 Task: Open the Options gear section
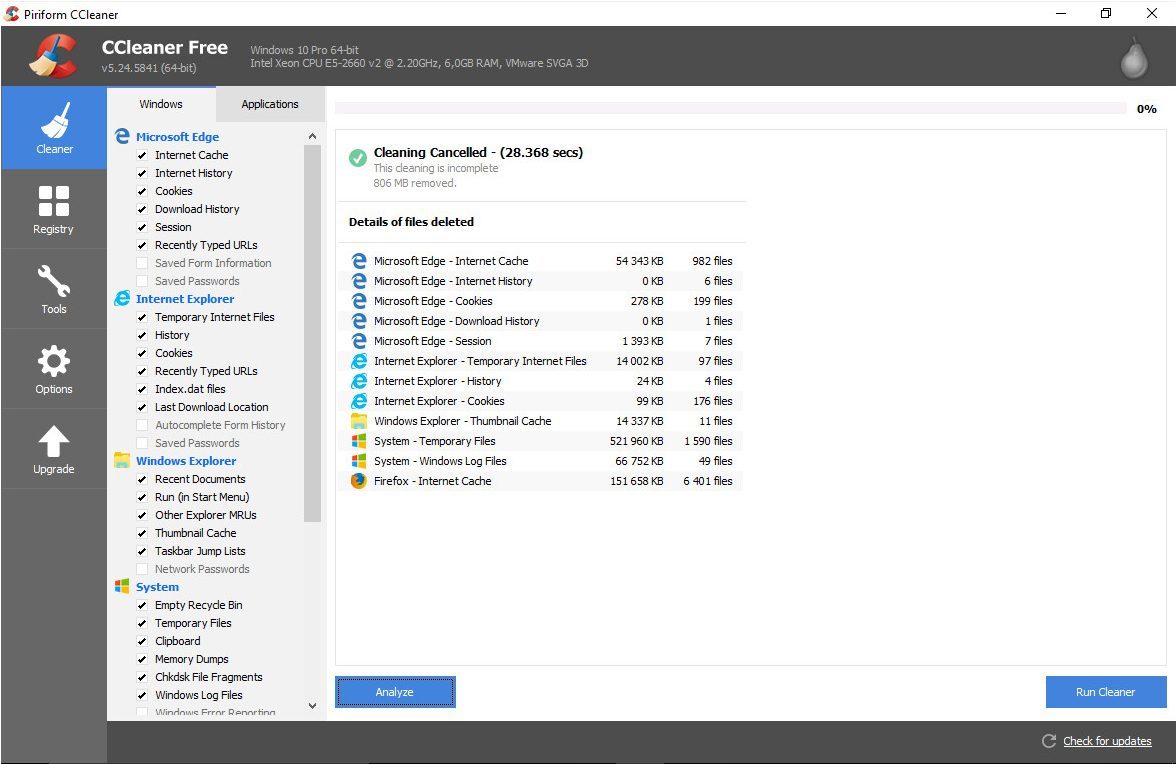pyautogui.click(x=54, y=368)
